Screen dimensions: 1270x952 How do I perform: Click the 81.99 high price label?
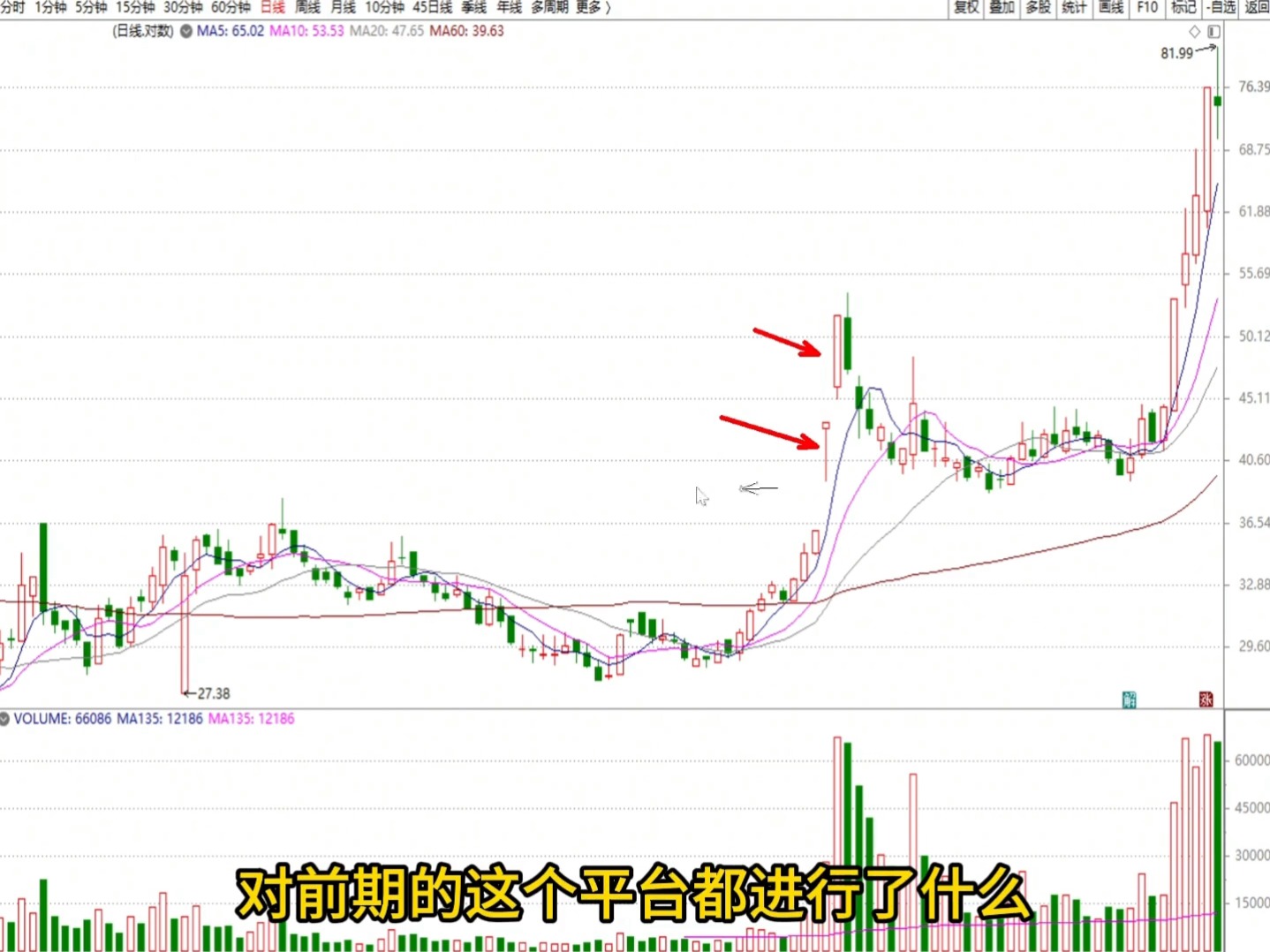1176,54
